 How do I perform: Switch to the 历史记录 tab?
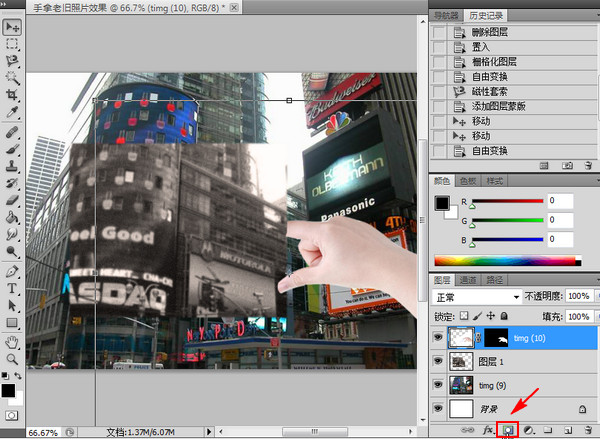pyautogui.click(x=486, y=16)
